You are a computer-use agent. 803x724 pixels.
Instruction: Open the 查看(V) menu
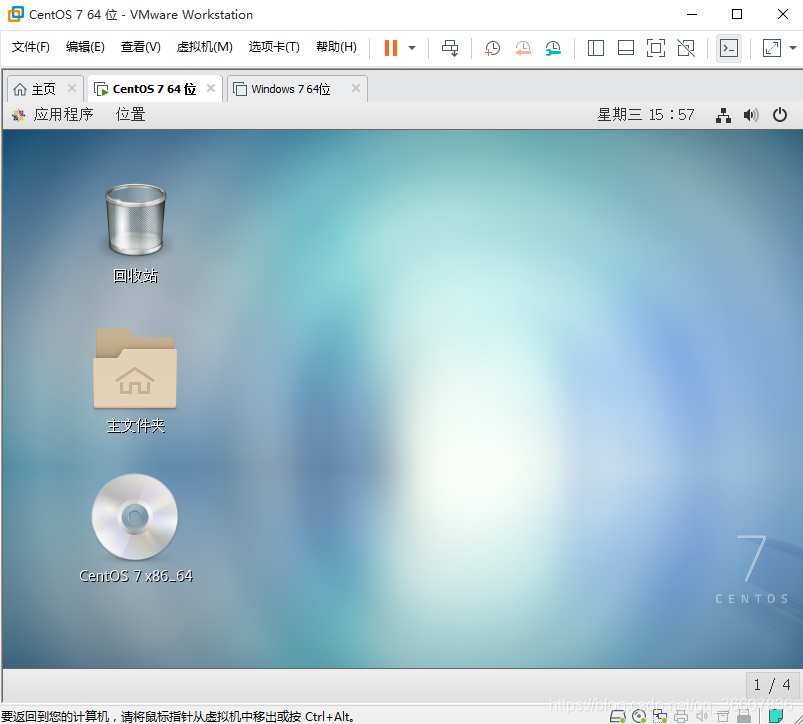tap(140, 47)
